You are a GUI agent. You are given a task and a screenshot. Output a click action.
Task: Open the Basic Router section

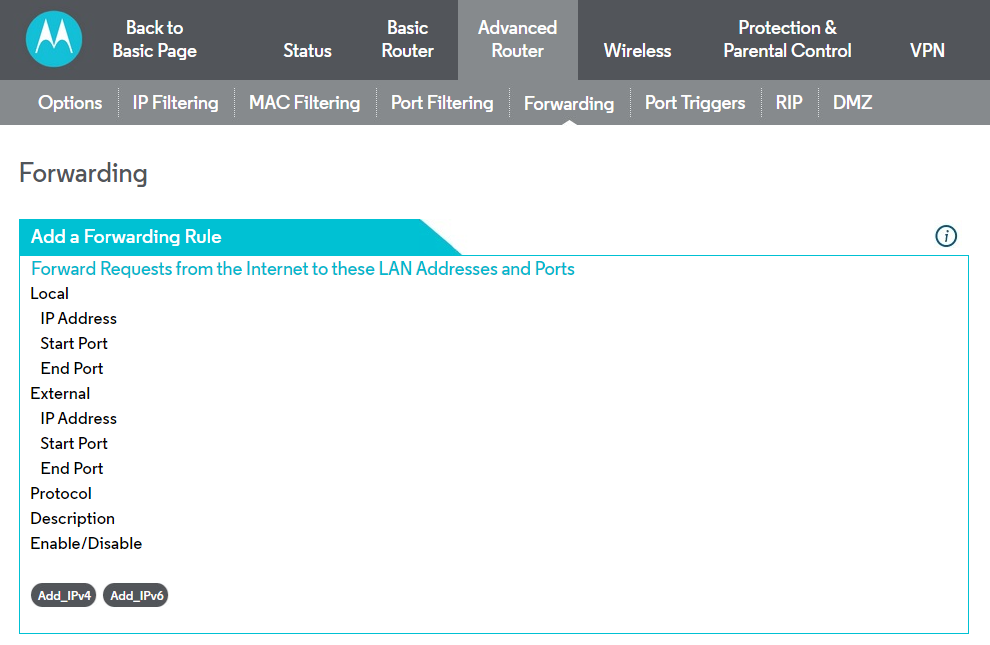[x=408, y=40]
